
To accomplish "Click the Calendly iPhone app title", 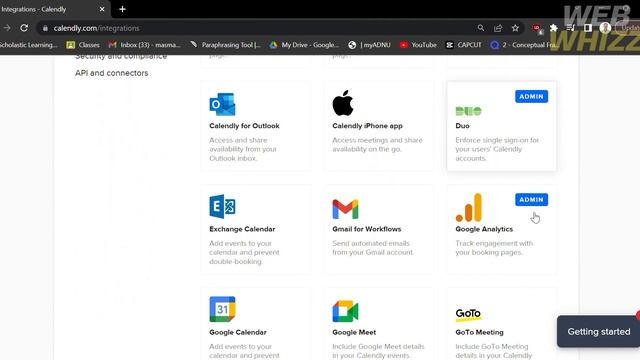I will [x=367, y=126].
